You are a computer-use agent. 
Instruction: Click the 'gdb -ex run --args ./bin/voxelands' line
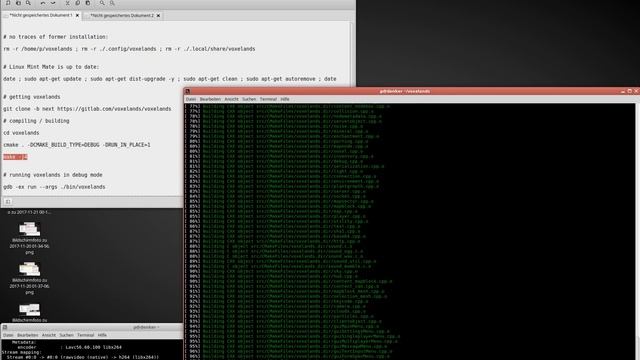[54, 187]
